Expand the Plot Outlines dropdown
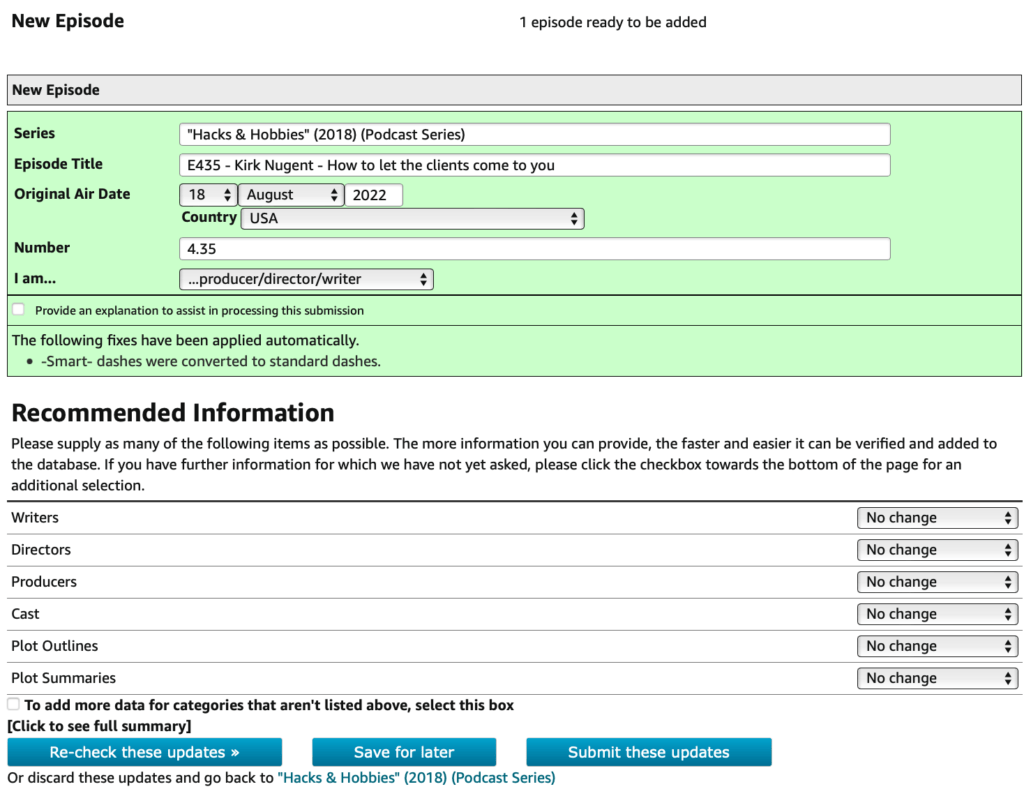 937,646
